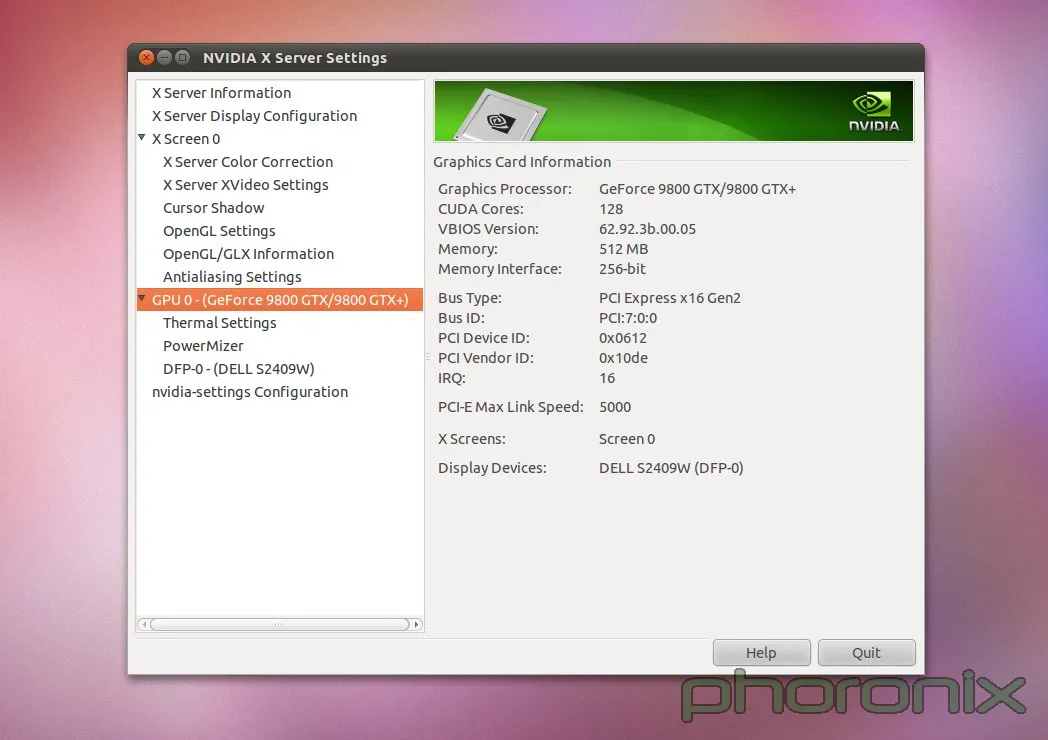Click the sidebar horizontal scrollbar thumb
The height and width of the screenshot is (740, 1048).
coord(279,624)
